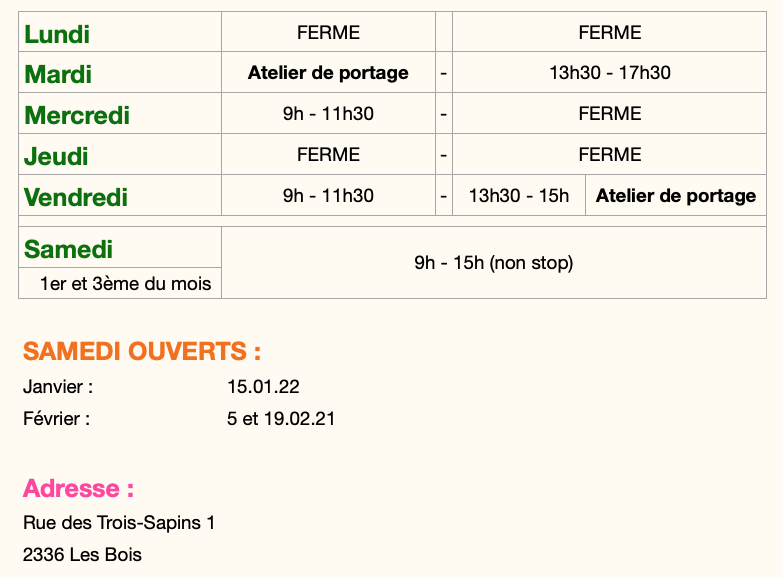The width and height of the screenshot is (782, 578).
Task: Click the Samedi heading
Action: click(68, 249)
